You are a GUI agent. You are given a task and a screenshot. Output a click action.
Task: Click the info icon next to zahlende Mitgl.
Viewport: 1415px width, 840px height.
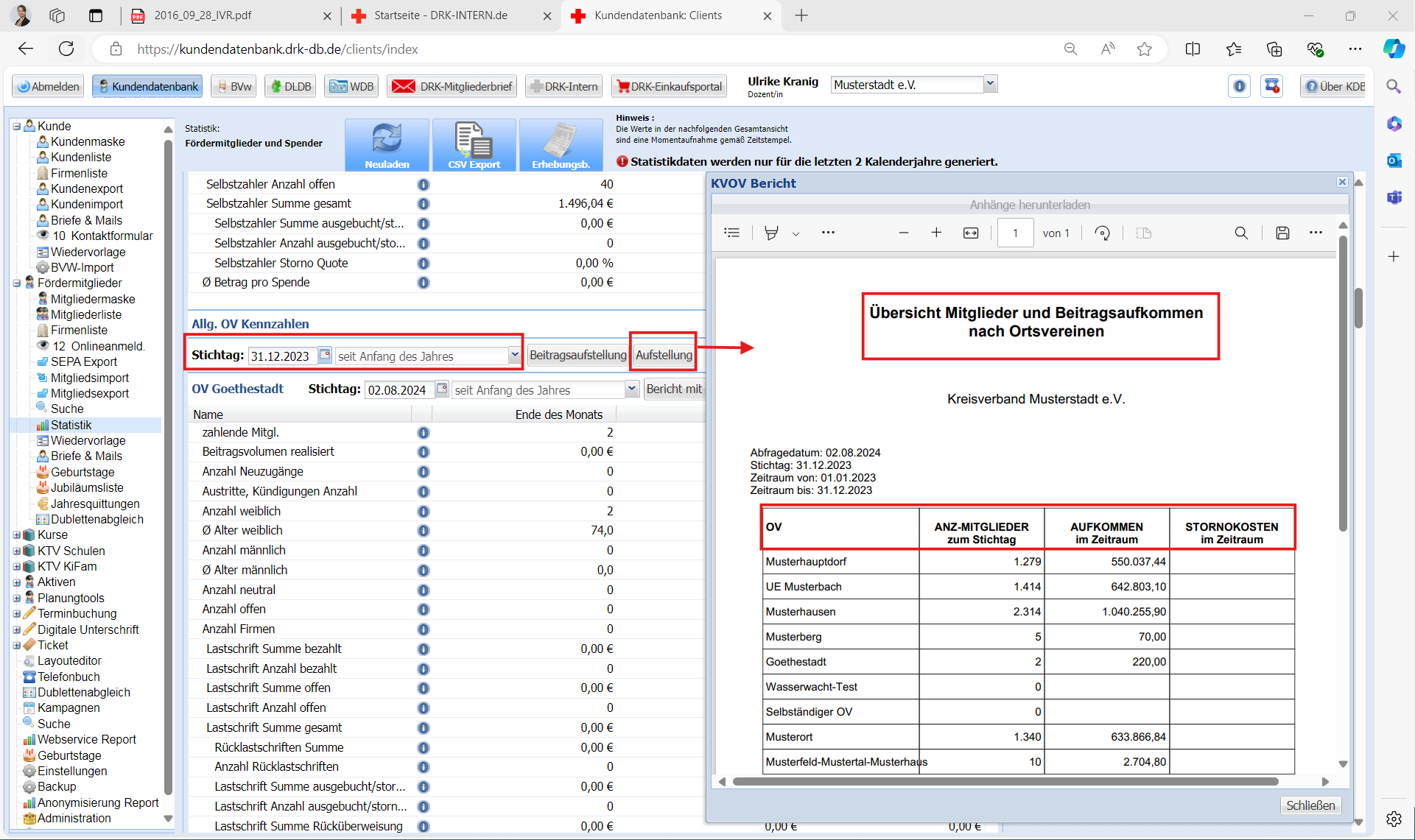tap(424, 432)
